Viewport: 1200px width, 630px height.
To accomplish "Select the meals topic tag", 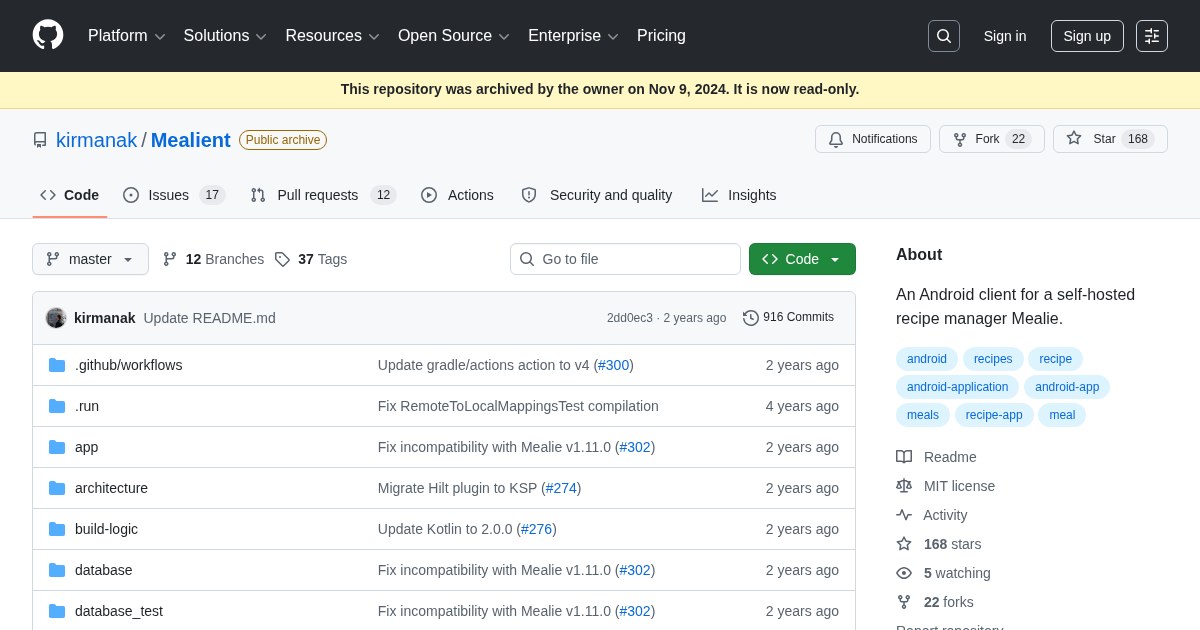I will coord(923,415).
